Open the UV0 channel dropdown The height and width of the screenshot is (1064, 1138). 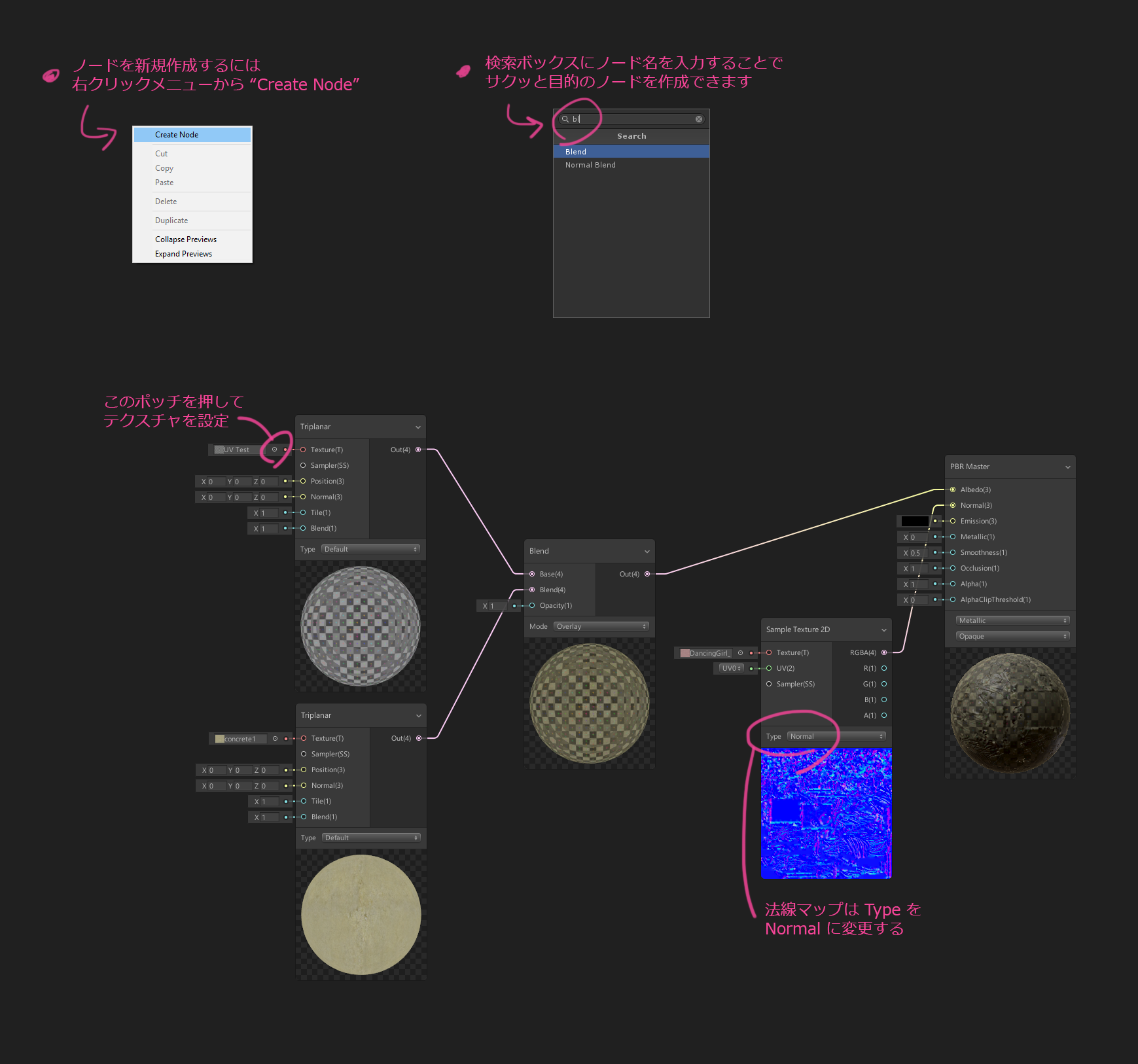point(731,668)
